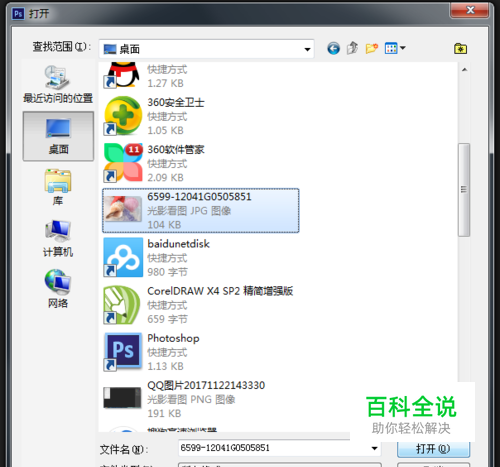Click the 104 KB size text
The image size is (500, 467).
click(164, 225)
